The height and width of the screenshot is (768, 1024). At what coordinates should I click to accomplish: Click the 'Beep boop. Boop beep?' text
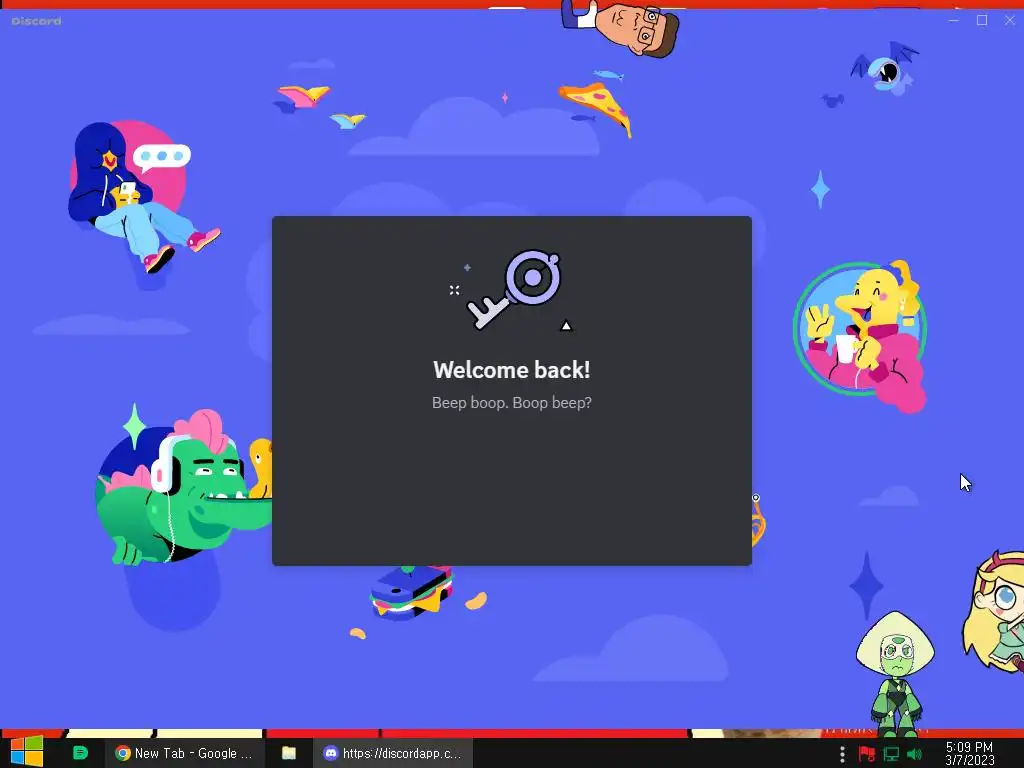[512, 402]
